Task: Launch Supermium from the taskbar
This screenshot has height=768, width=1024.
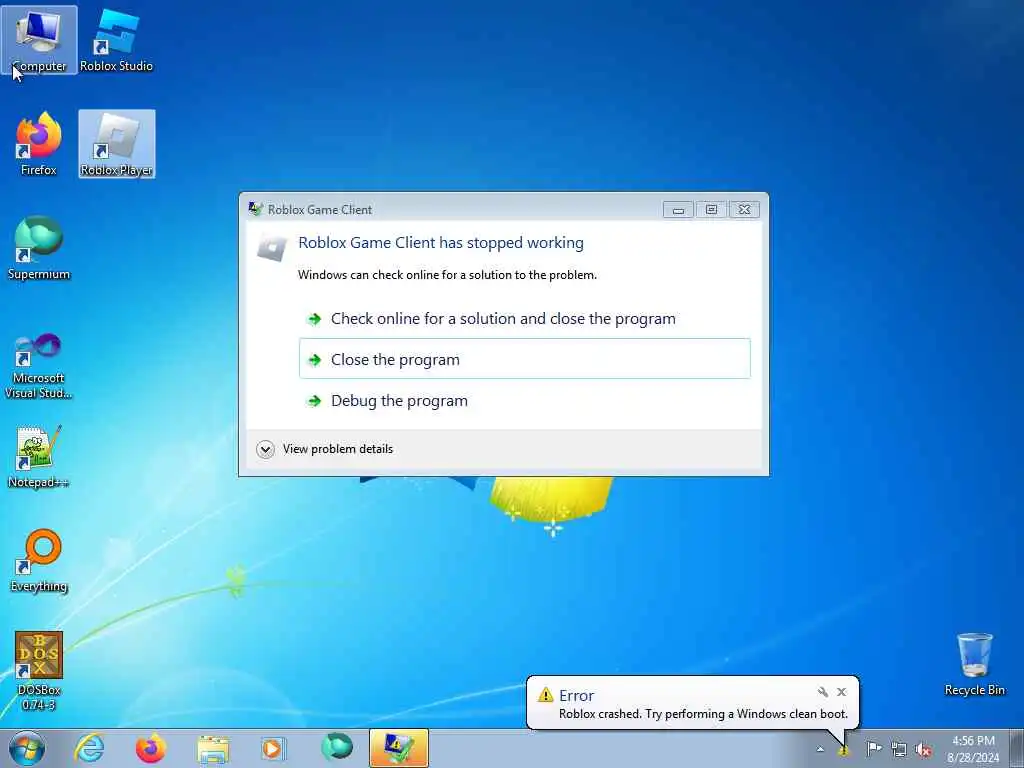Action: (x=336, y=748)
